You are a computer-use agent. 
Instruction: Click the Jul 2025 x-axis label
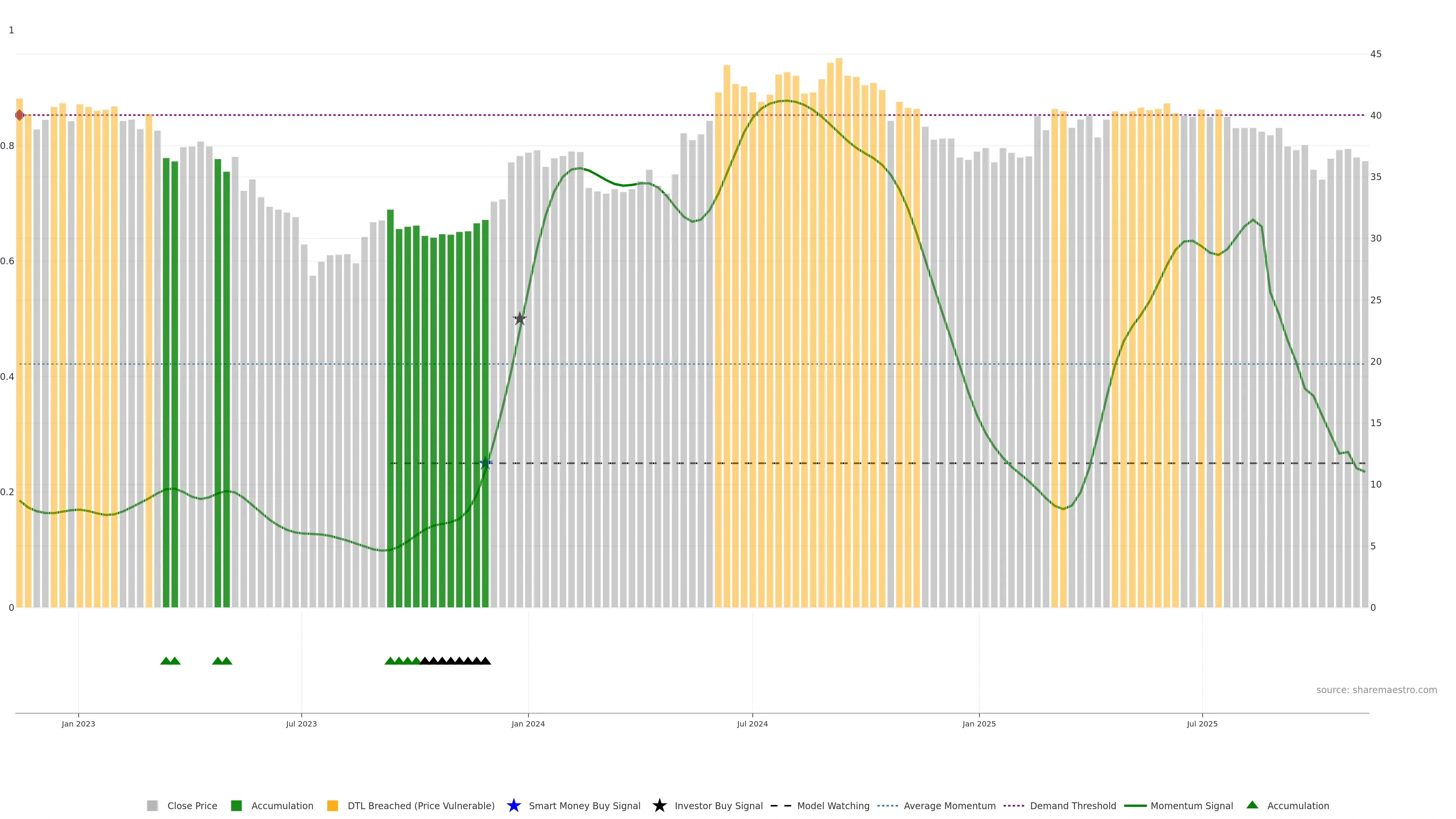[1202, 723]
